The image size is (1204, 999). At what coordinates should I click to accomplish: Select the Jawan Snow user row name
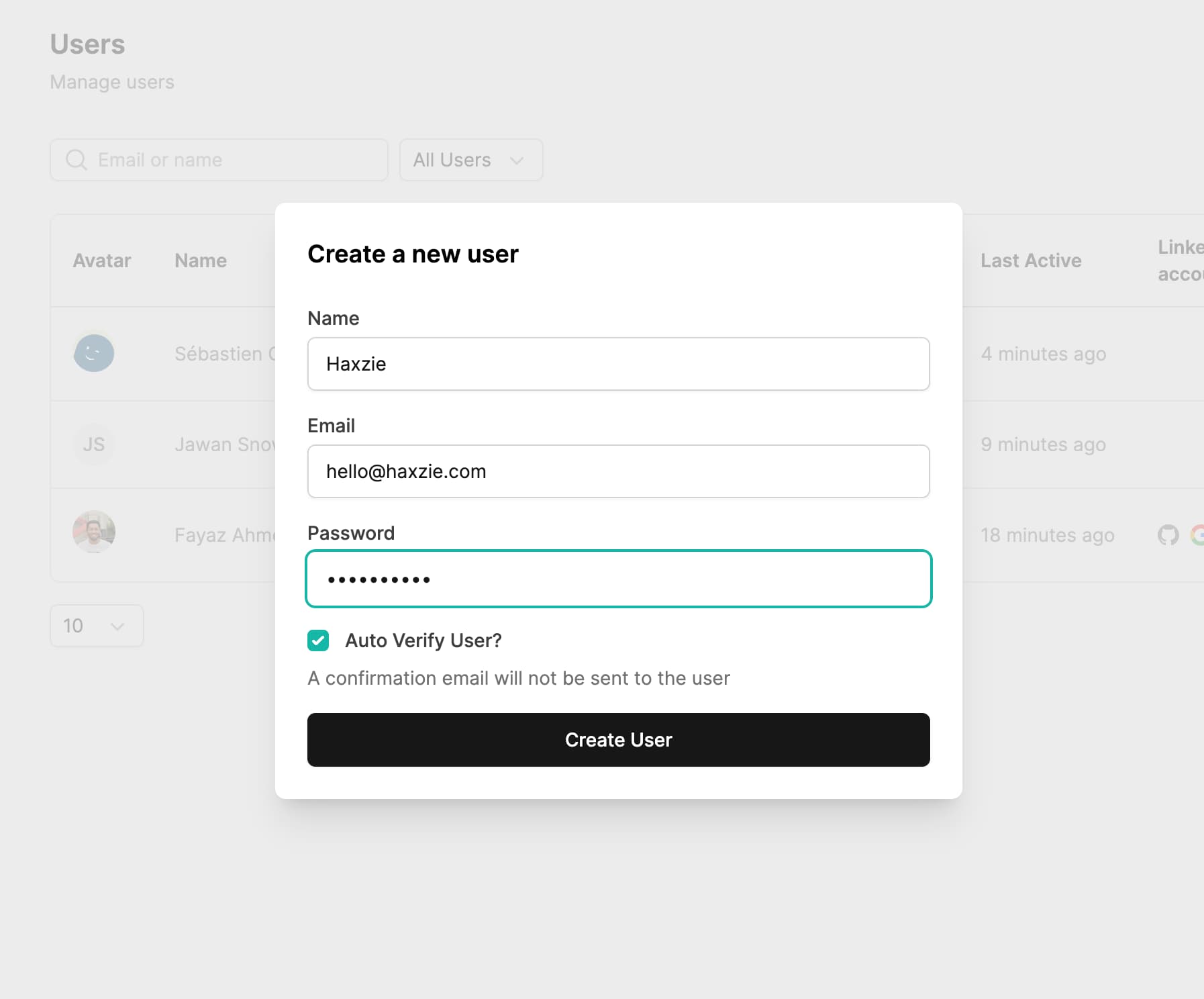pos(224,444)
